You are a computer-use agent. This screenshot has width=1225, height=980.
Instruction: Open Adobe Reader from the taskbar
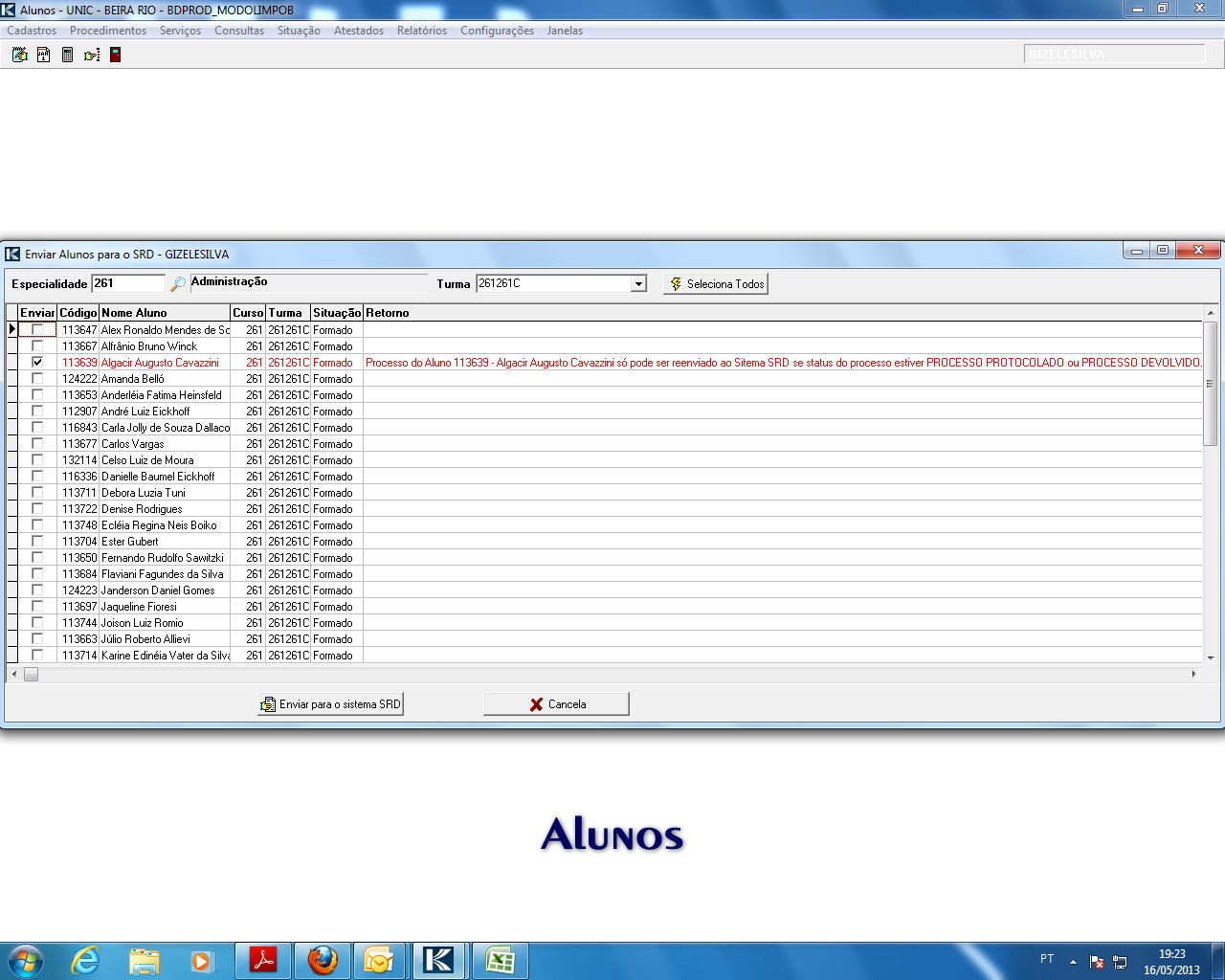[263, 960]
